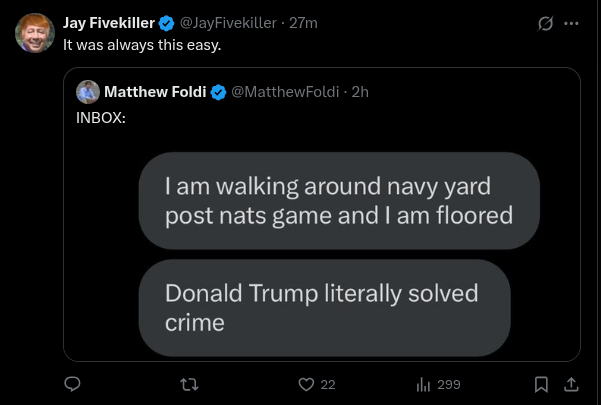Open the "Donald Trump literally solved crime" image
This screenshot has width=601, height=405.
(x=324, y=307)
